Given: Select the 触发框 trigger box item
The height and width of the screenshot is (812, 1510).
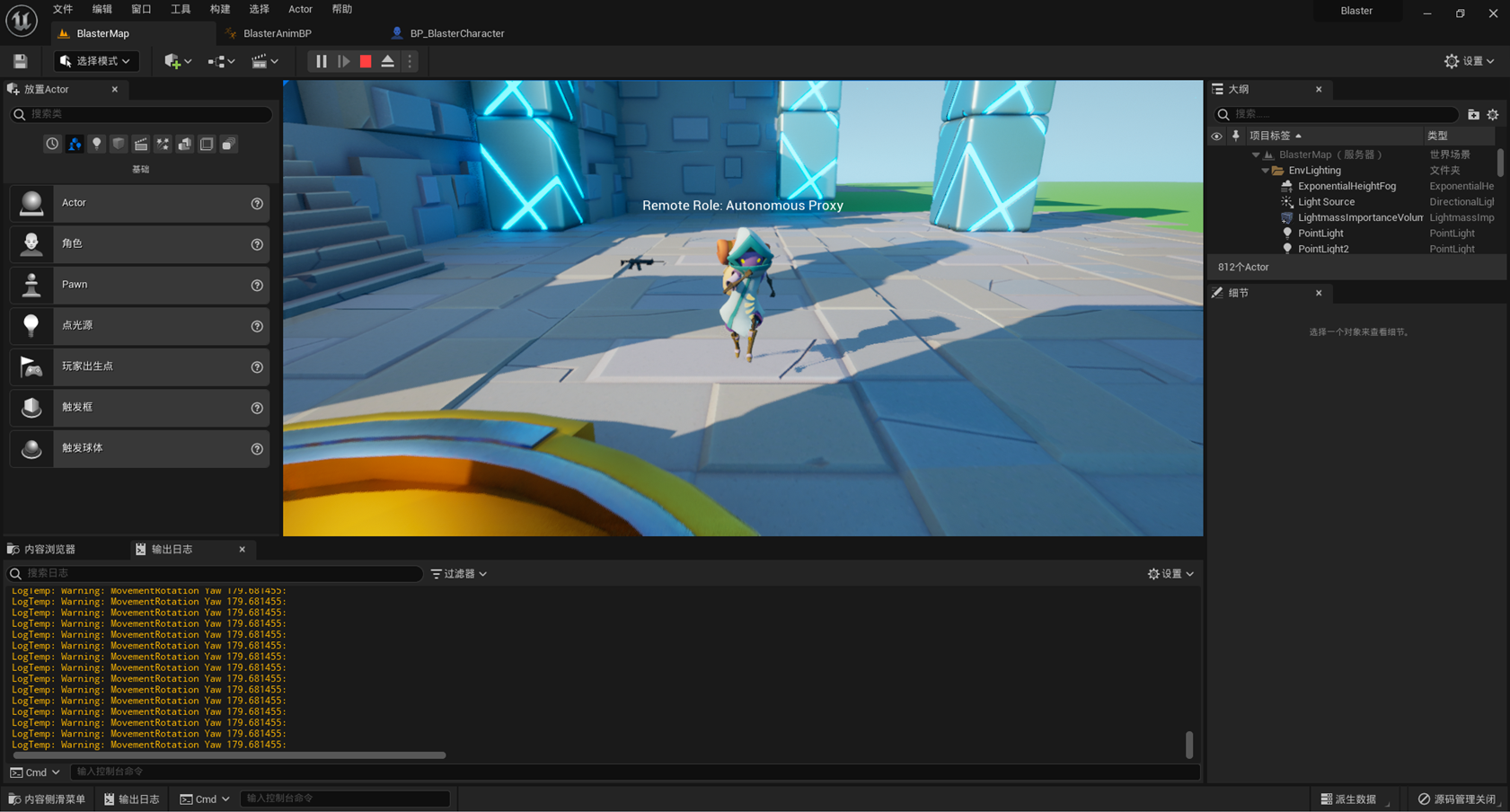Looking at the screenshot, I should coord(139,407).
